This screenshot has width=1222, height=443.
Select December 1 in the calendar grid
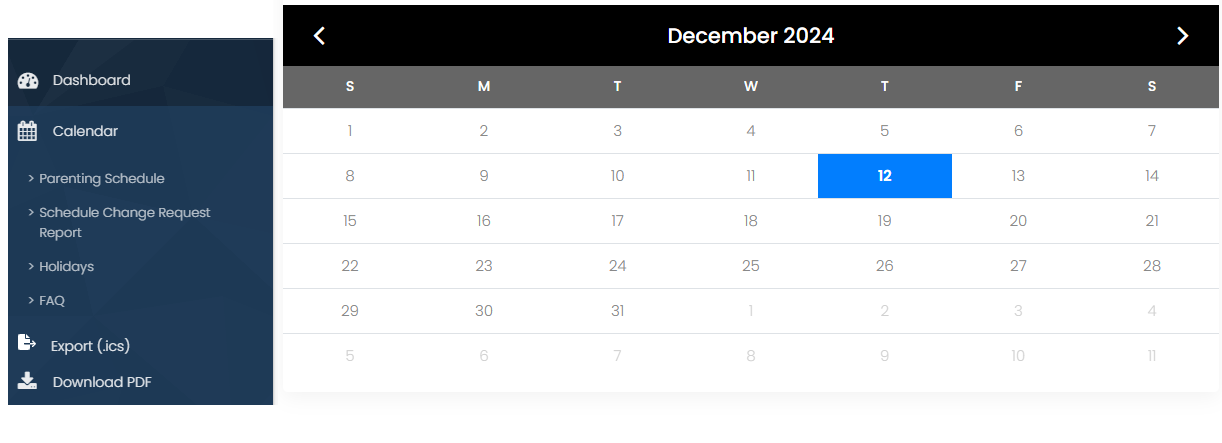(x=350, y=131)
